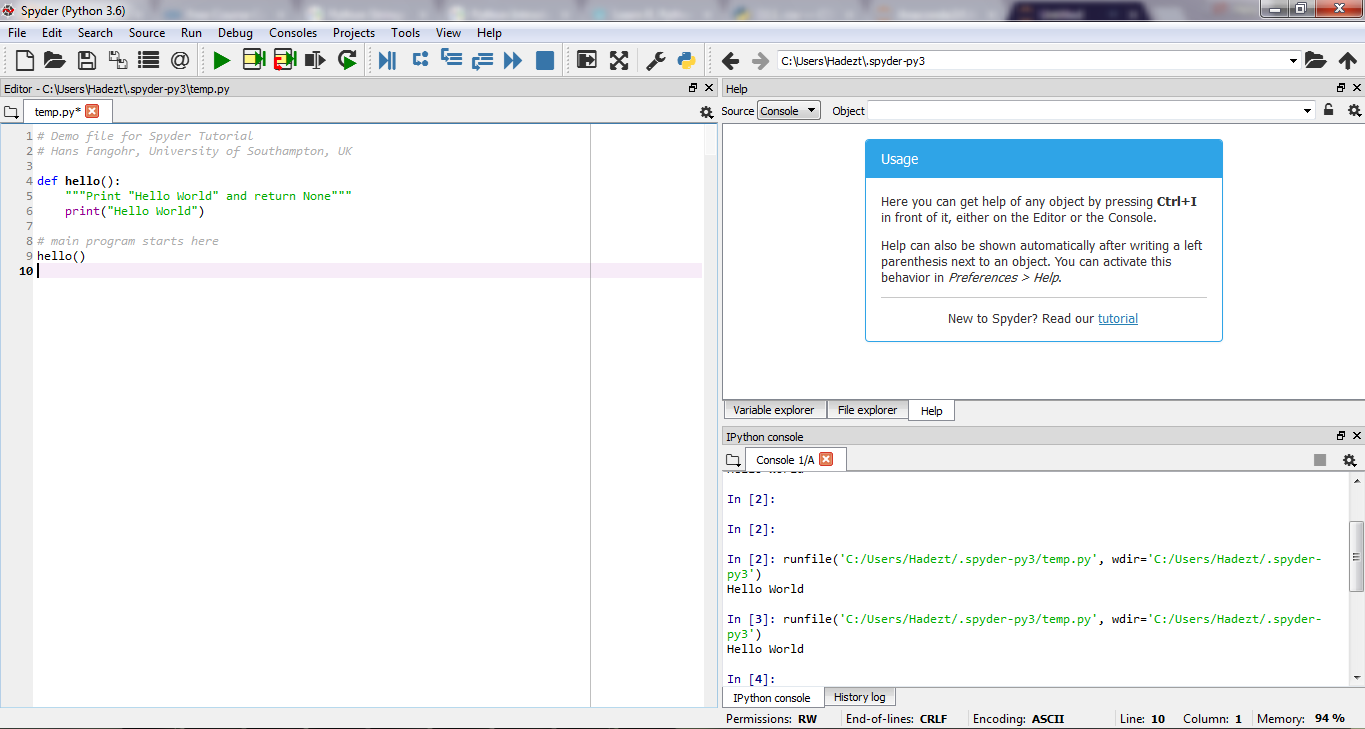Start debugging with the Debug file icon
This screenshot has width=1365, height=729.
coord(386,60)
